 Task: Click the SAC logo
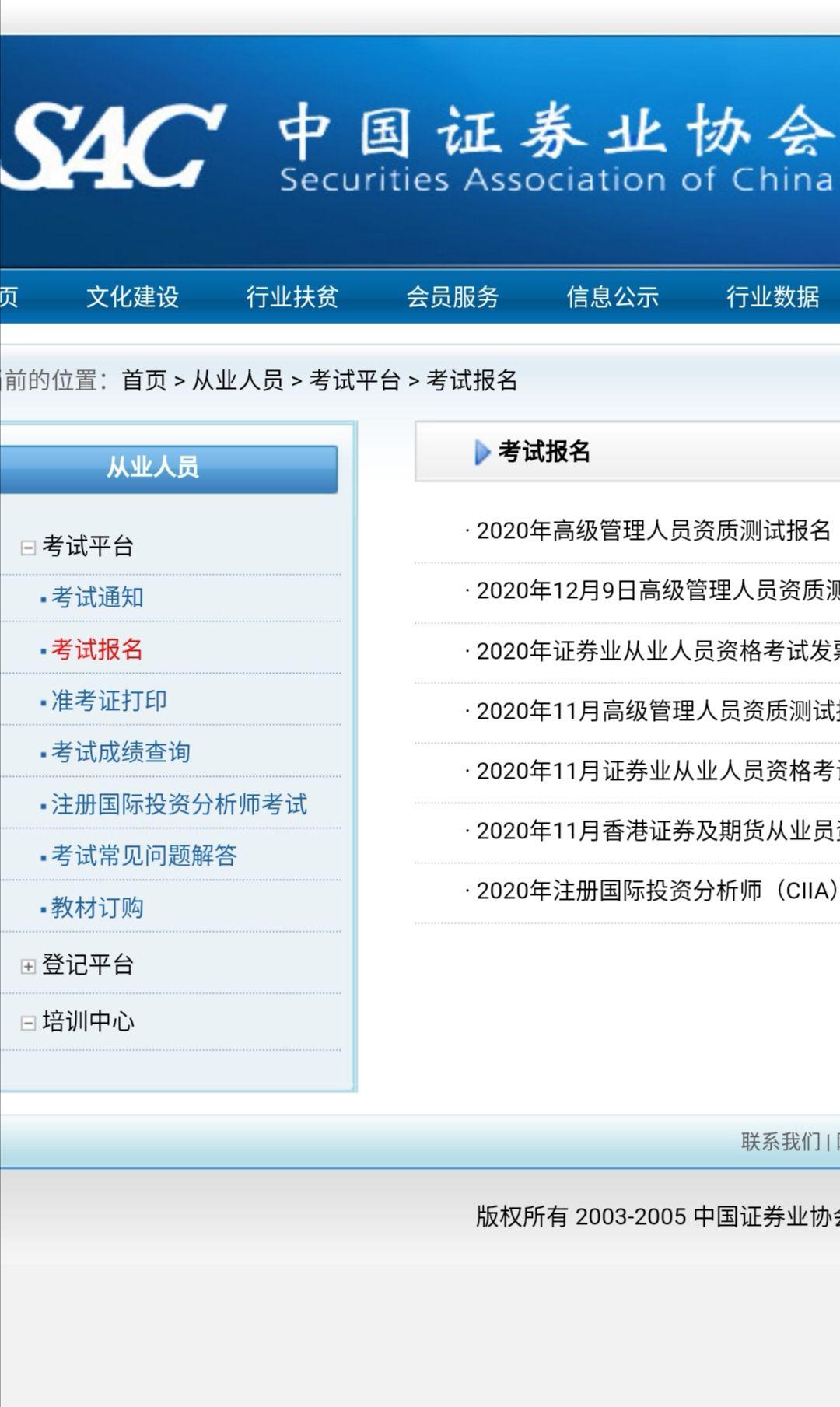[113, 148]
